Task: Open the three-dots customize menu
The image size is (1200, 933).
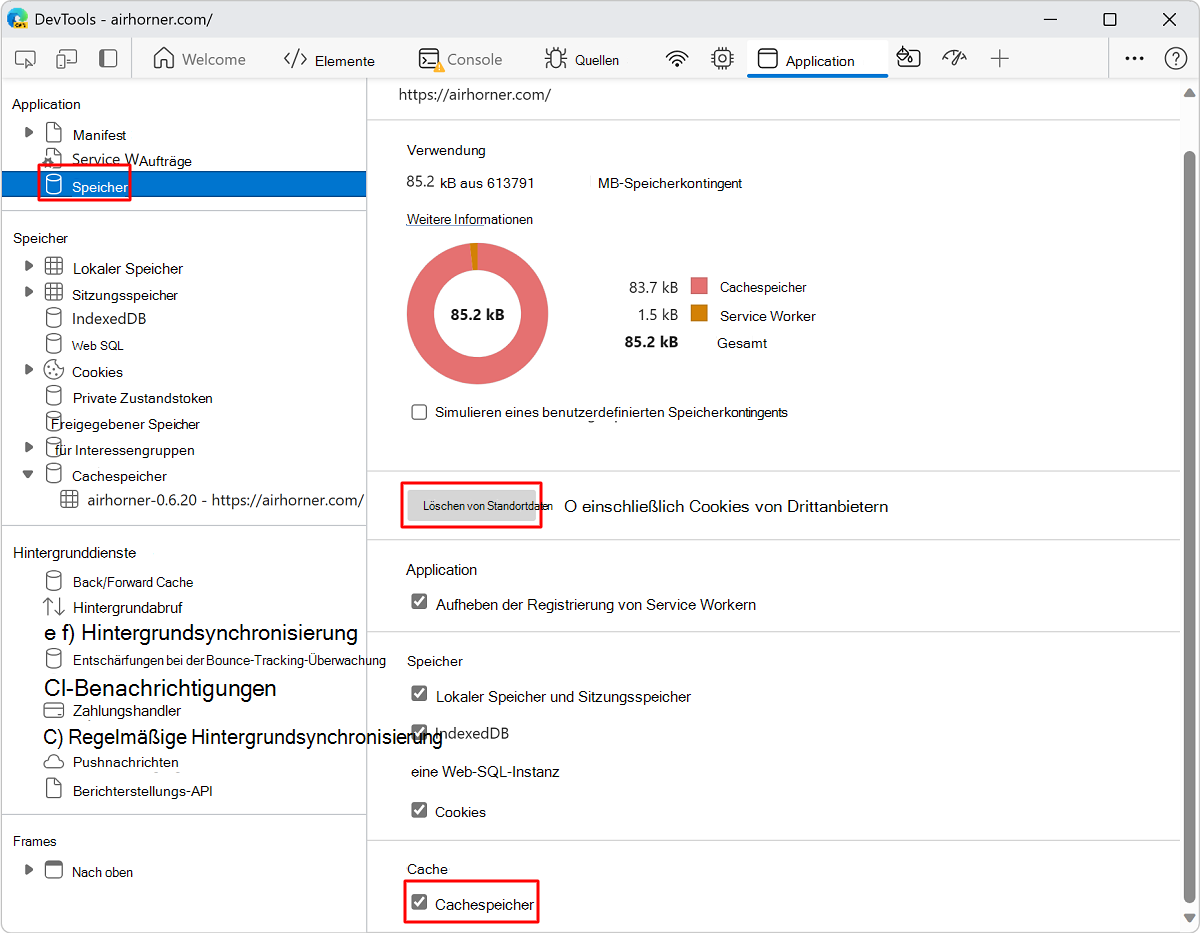Action: pos(1134,59)
